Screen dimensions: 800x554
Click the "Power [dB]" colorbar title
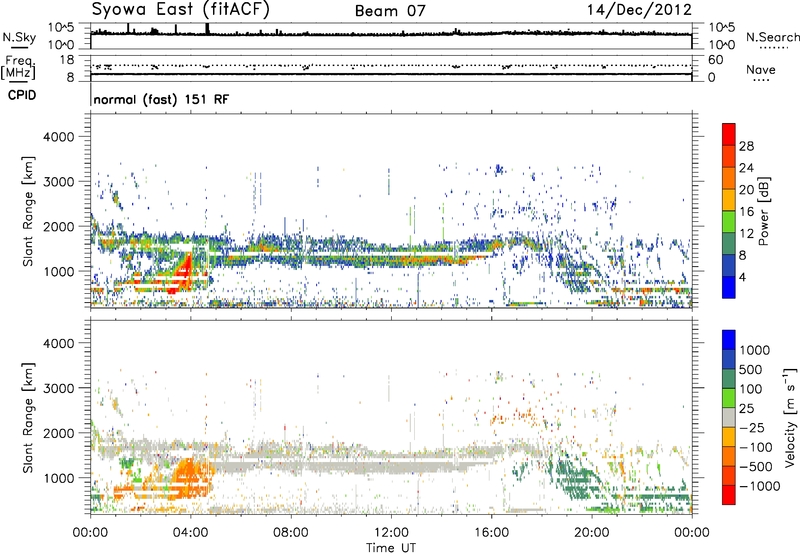point(764,211)
